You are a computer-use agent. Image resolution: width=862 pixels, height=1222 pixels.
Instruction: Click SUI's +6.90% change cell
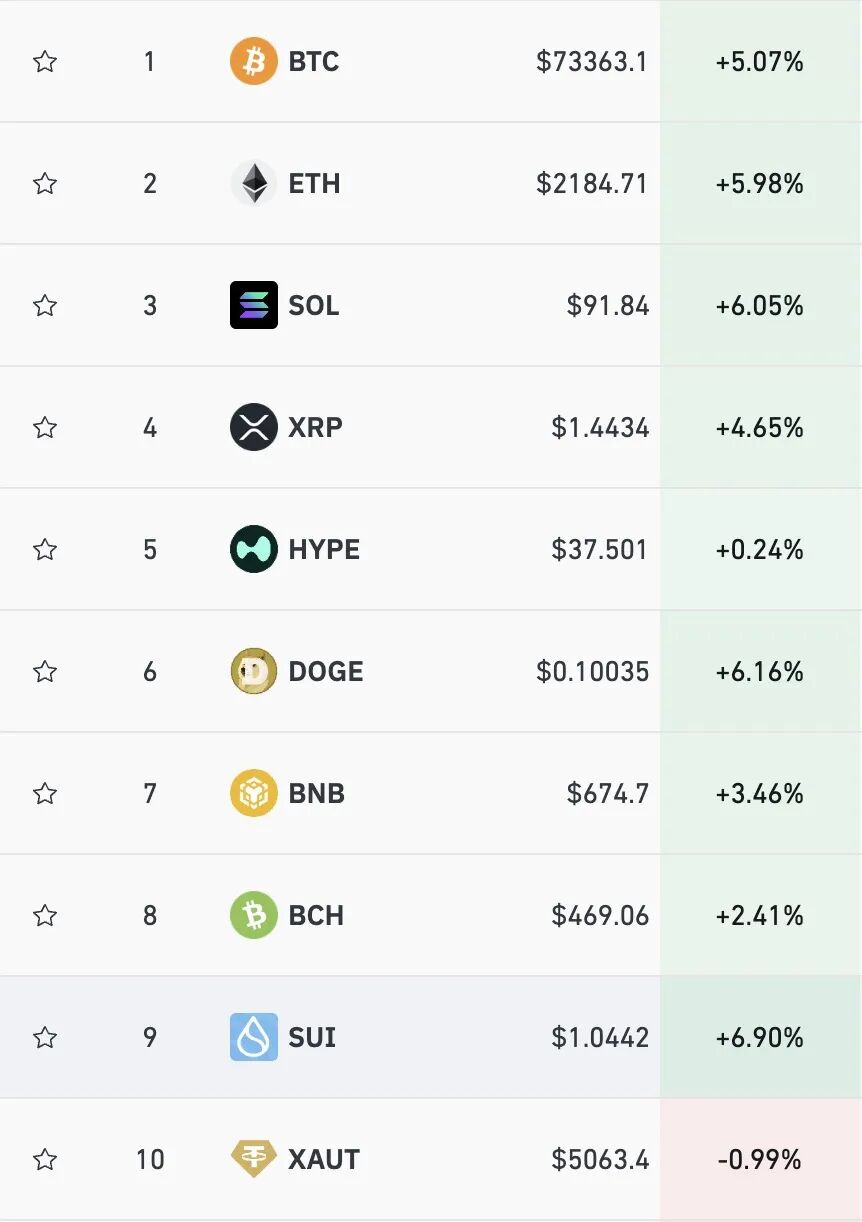(x=759, y=1037)
